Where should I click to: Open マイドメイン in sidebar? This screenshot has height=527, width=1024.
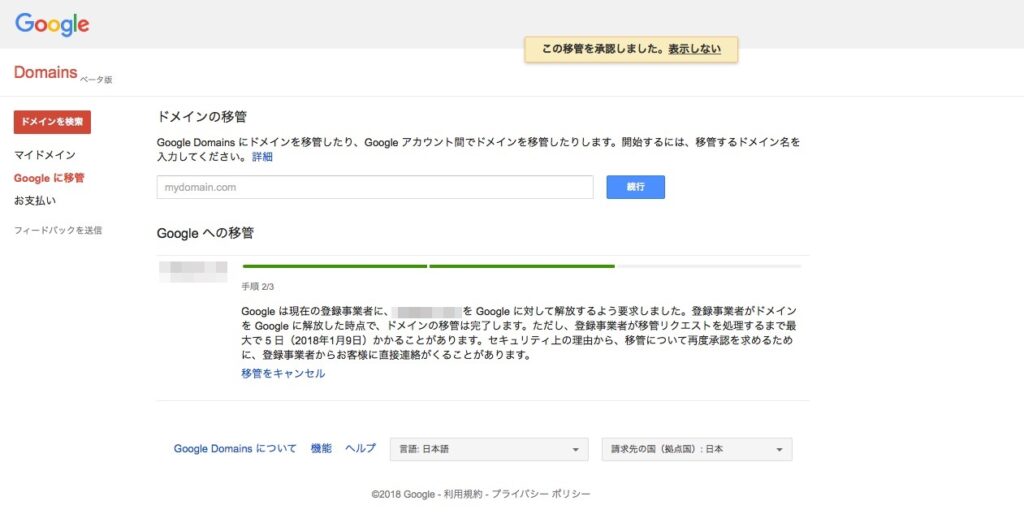[x=44, y=155]
